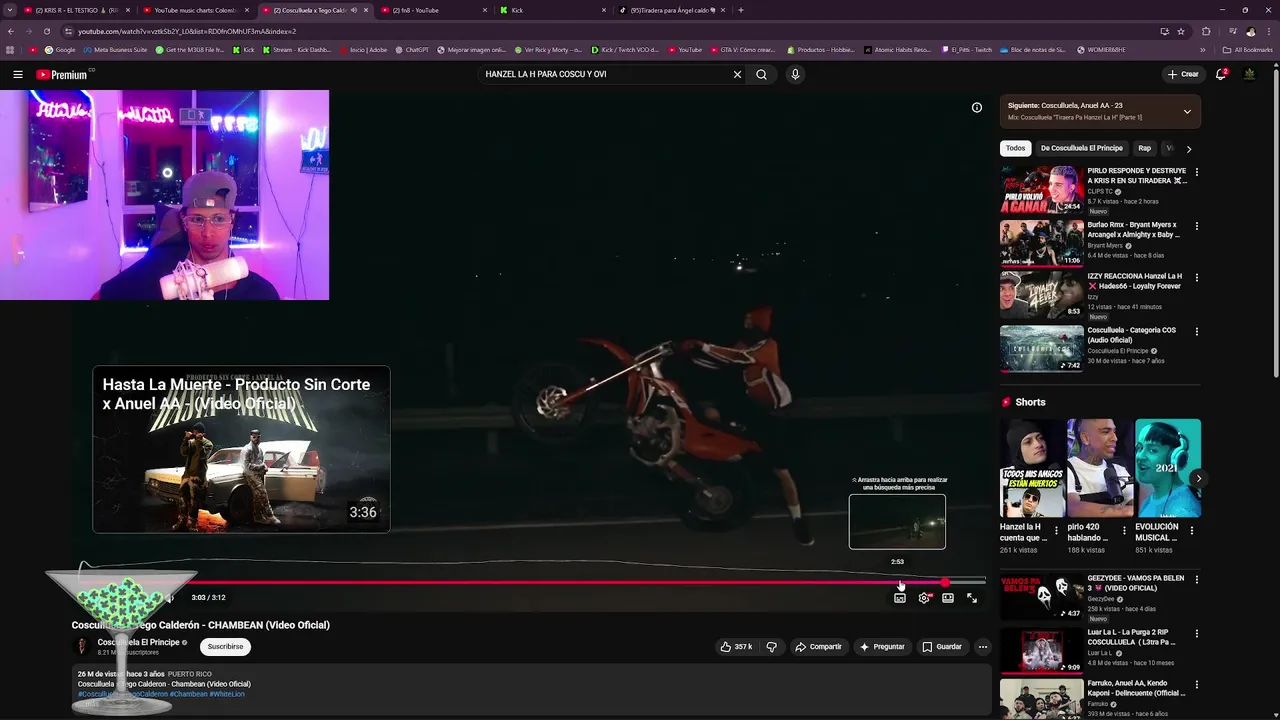The image size is (1280, 720).
Task: Click red scrubber handle on progress bar
Action: tap(945, 582)
